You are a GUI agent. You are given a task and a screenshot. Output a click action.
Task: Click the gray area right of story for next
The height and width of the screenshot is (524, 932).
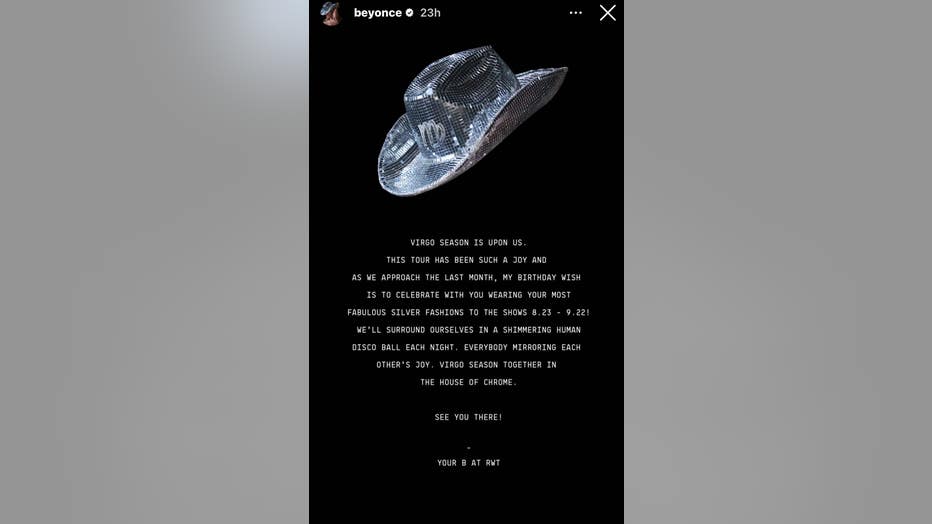[x=778, y=262]
